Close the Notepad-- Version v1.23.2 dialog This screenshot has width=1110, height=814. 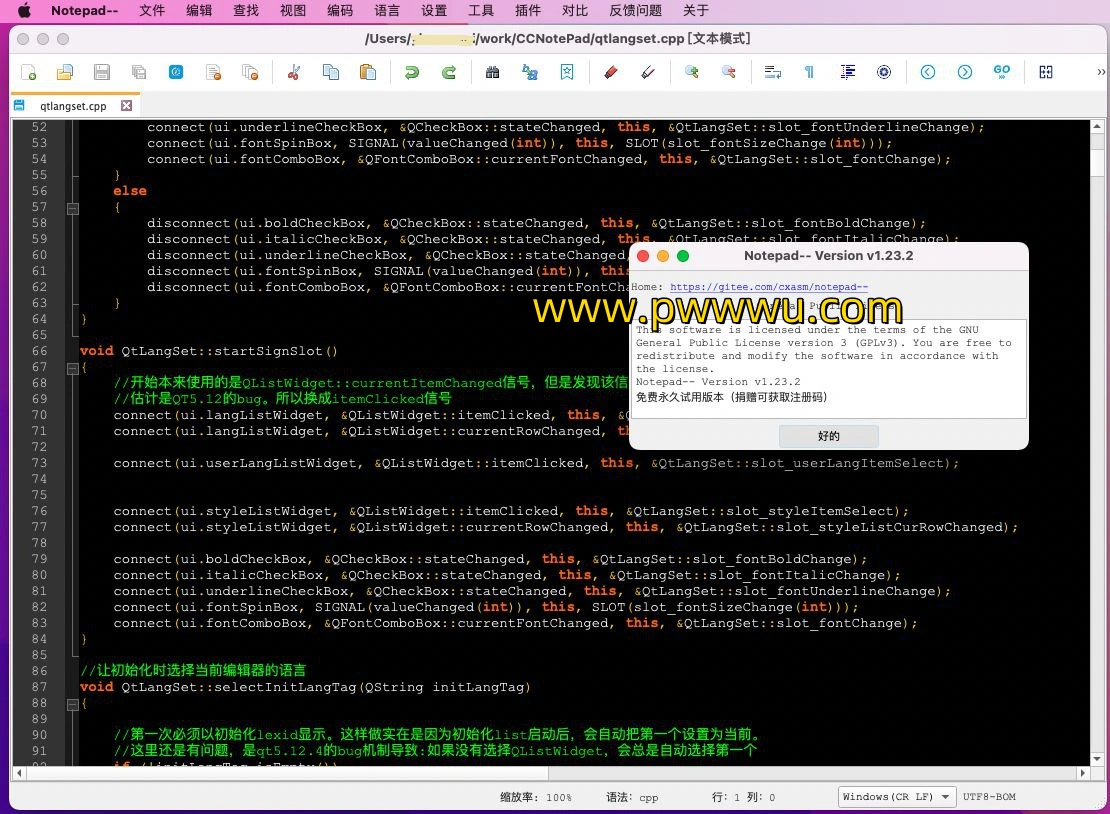click(643, 256)
